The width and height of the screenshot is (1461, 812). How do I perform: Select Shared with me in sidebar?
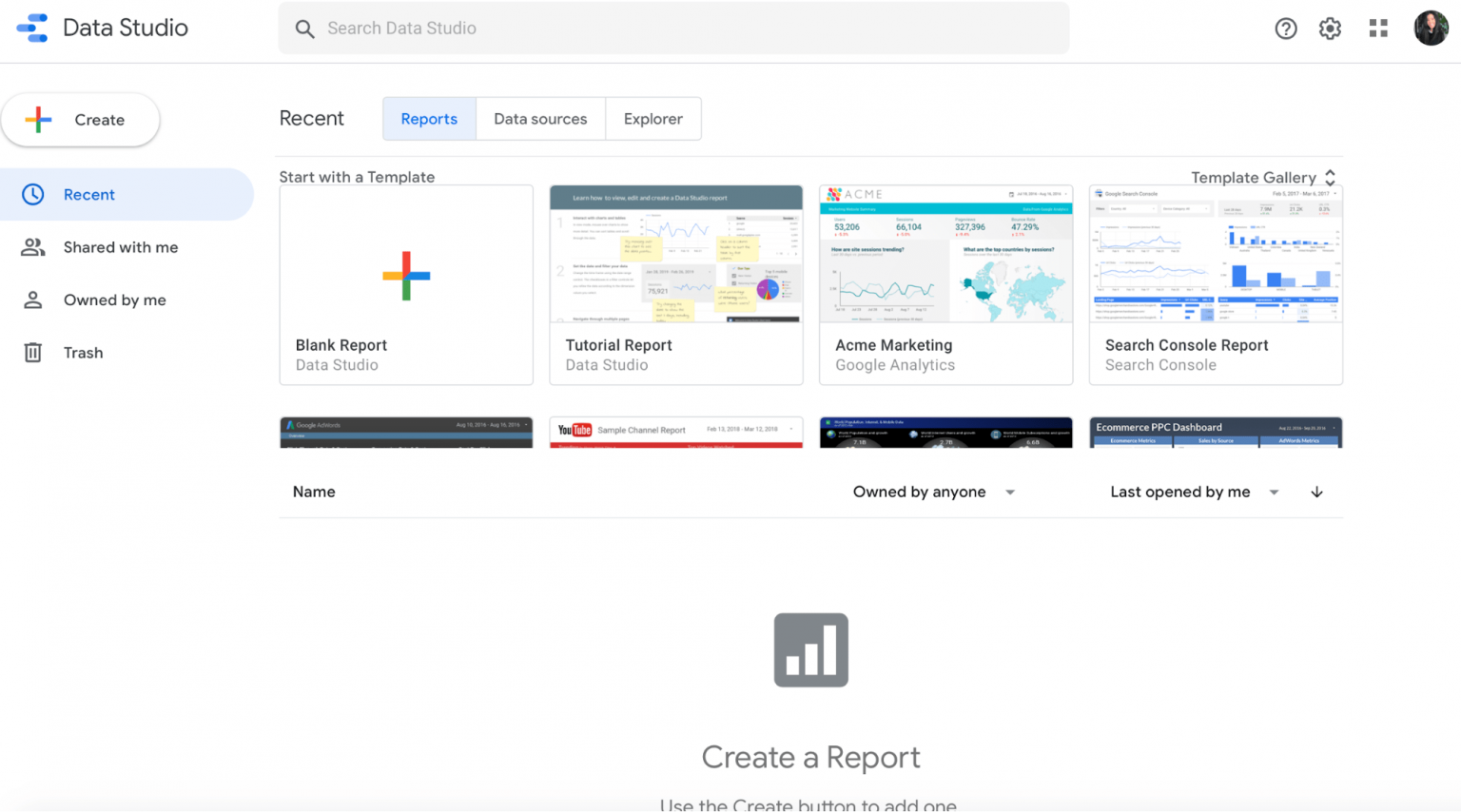tap(121, 247)
